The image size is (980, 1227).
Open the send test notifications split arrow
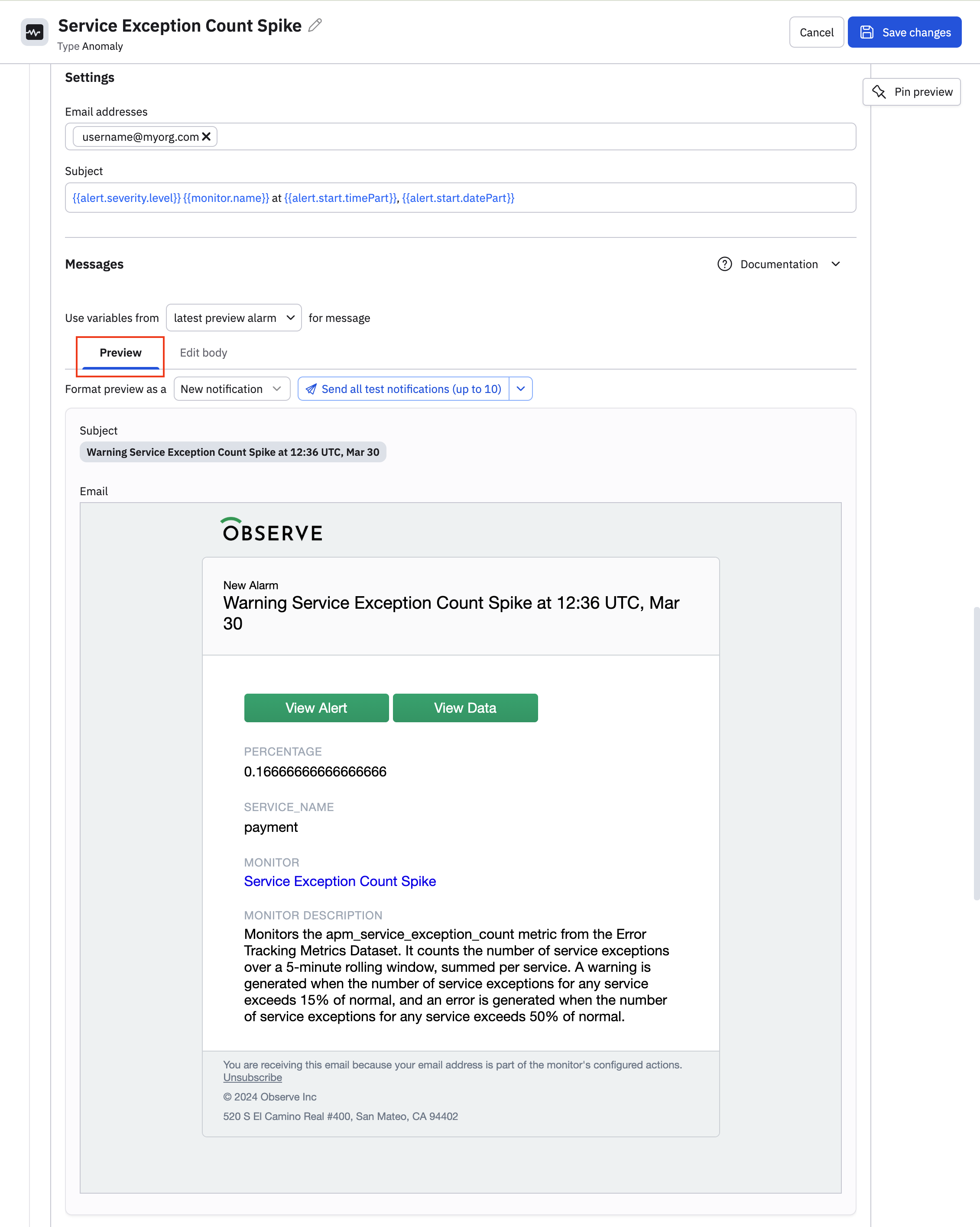click(521, 389)
